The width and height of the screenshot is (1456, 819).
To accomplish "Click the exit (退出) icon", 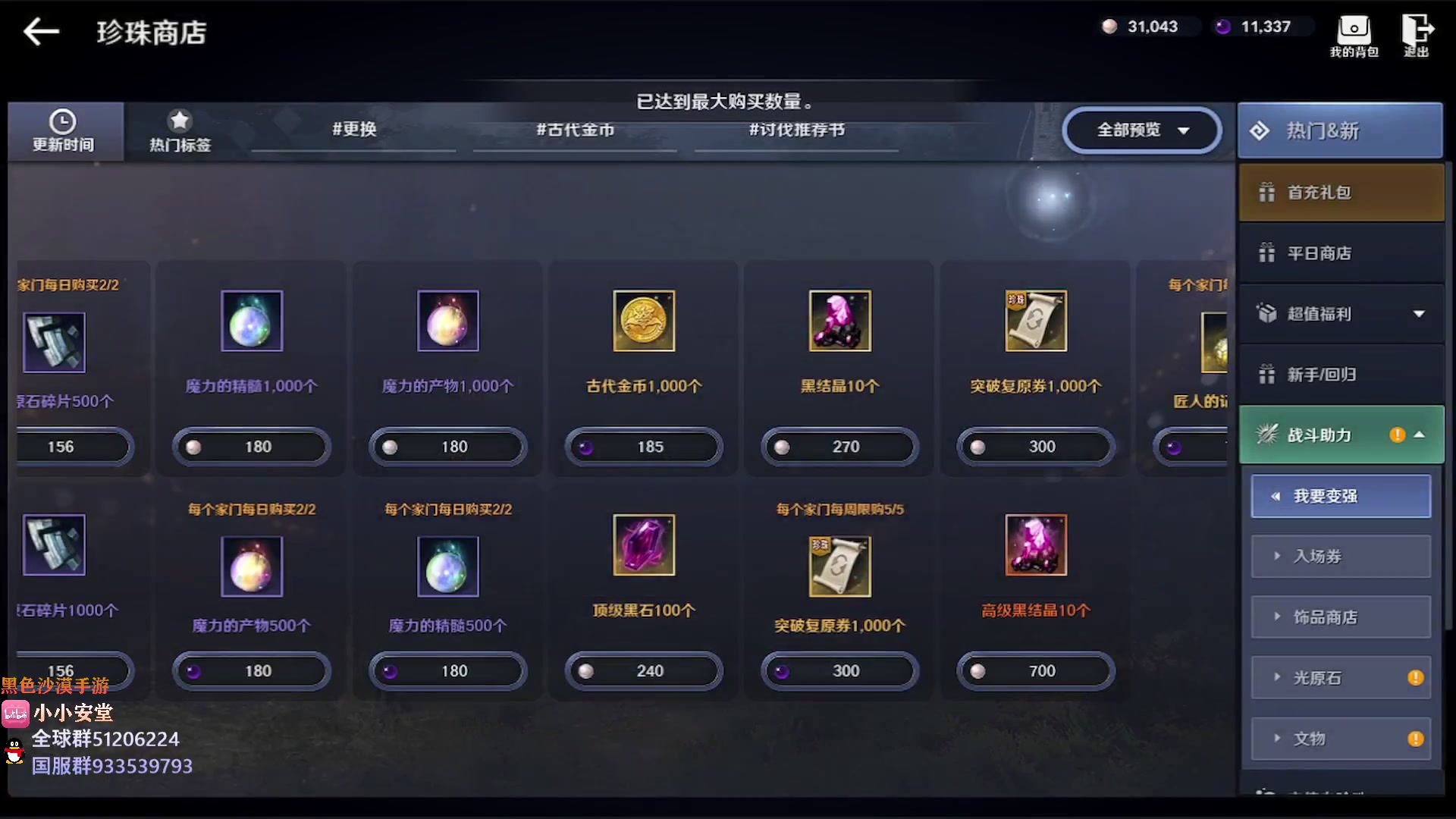I will pos(1417,30).
